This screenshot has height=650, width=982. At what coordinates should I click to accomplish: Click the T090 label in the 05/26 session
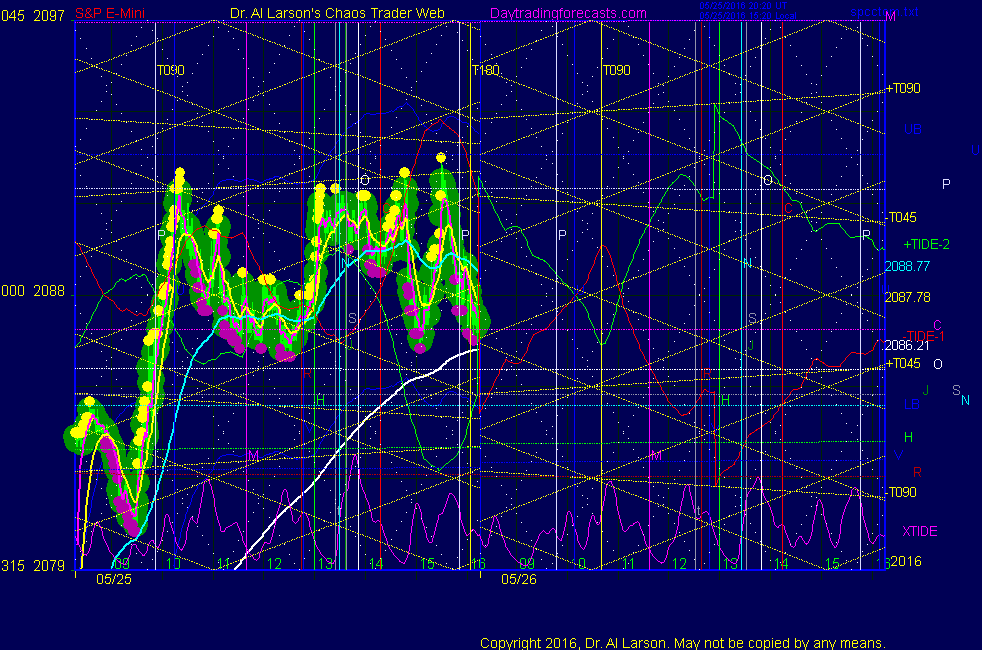coord(616,70)
